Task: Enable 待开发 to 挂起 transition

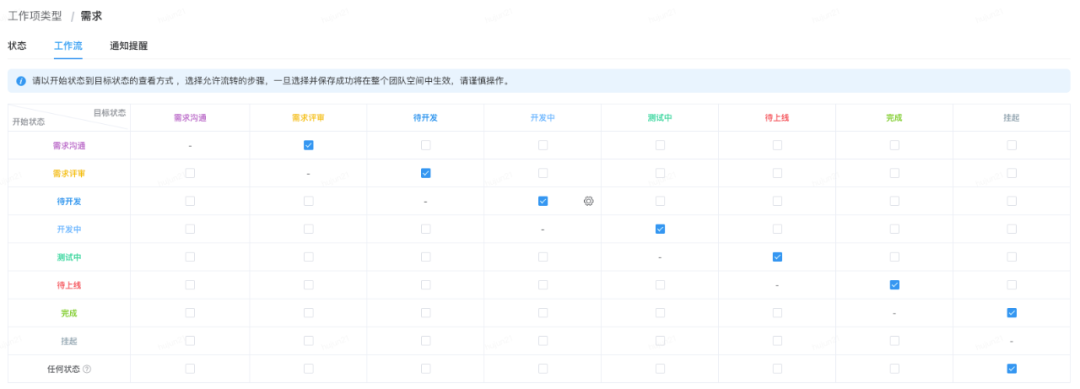Action: pyautogui.click(x=1011, y=201)
